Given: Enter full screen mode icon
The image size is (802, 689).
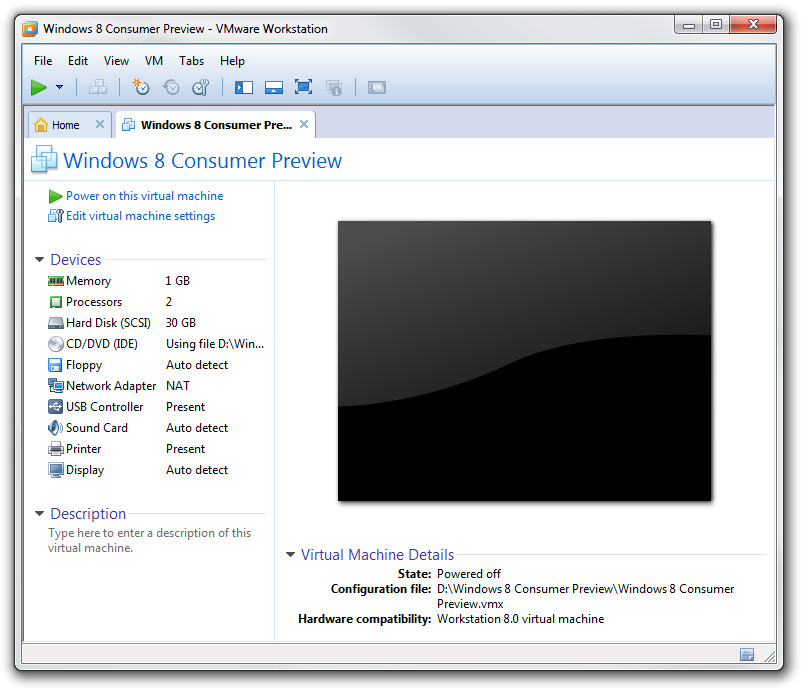Looking at the screenshot, I should [x=303, y=87].
